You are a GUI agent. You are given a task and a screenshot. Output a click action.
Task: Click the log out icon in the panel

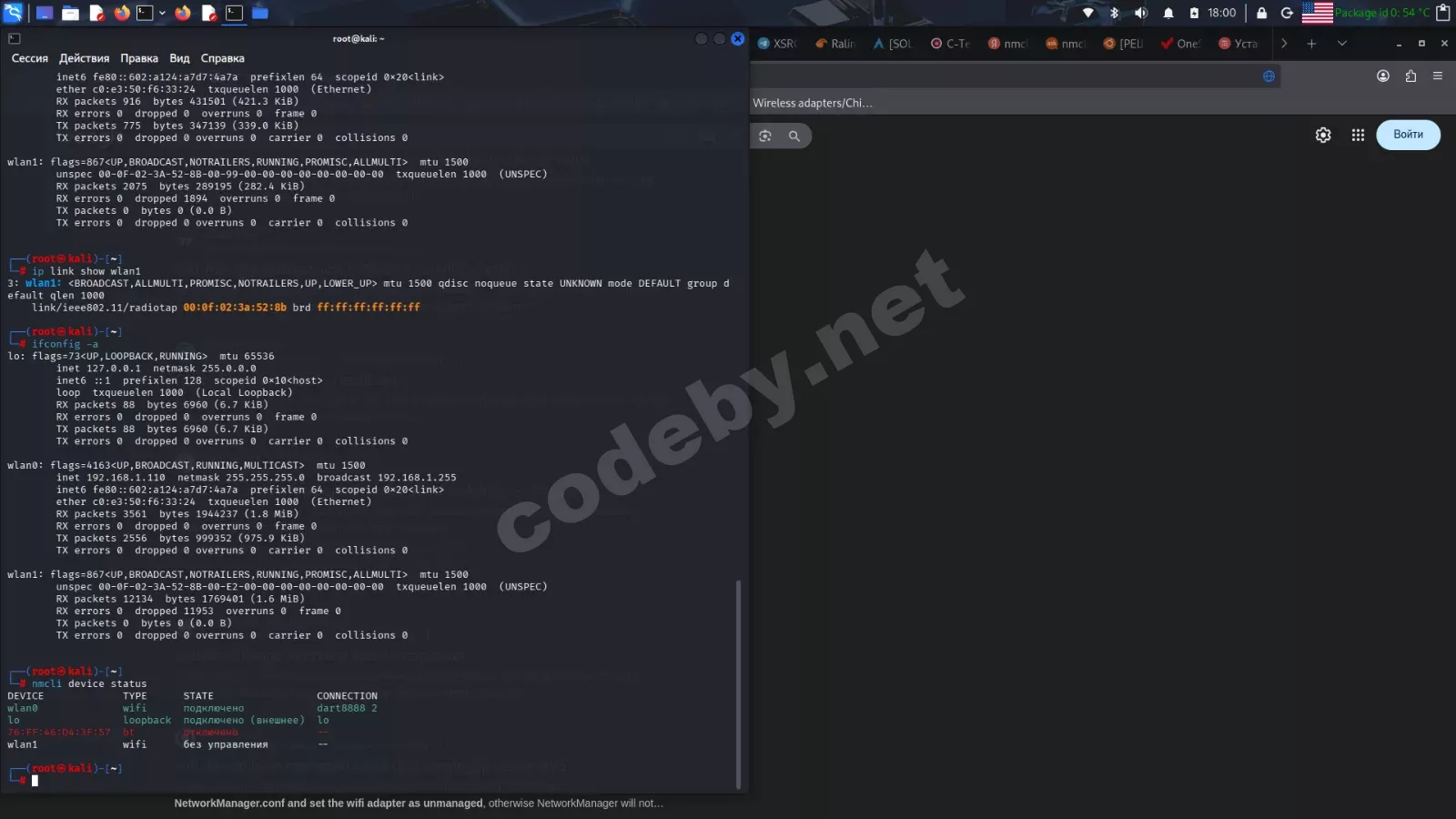[x=1287, y=13]
